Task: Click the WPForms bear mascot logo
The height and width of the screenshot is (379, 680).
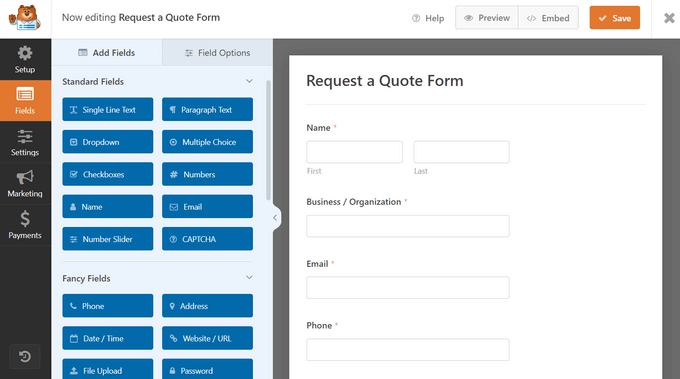Action: click(25, 18)
